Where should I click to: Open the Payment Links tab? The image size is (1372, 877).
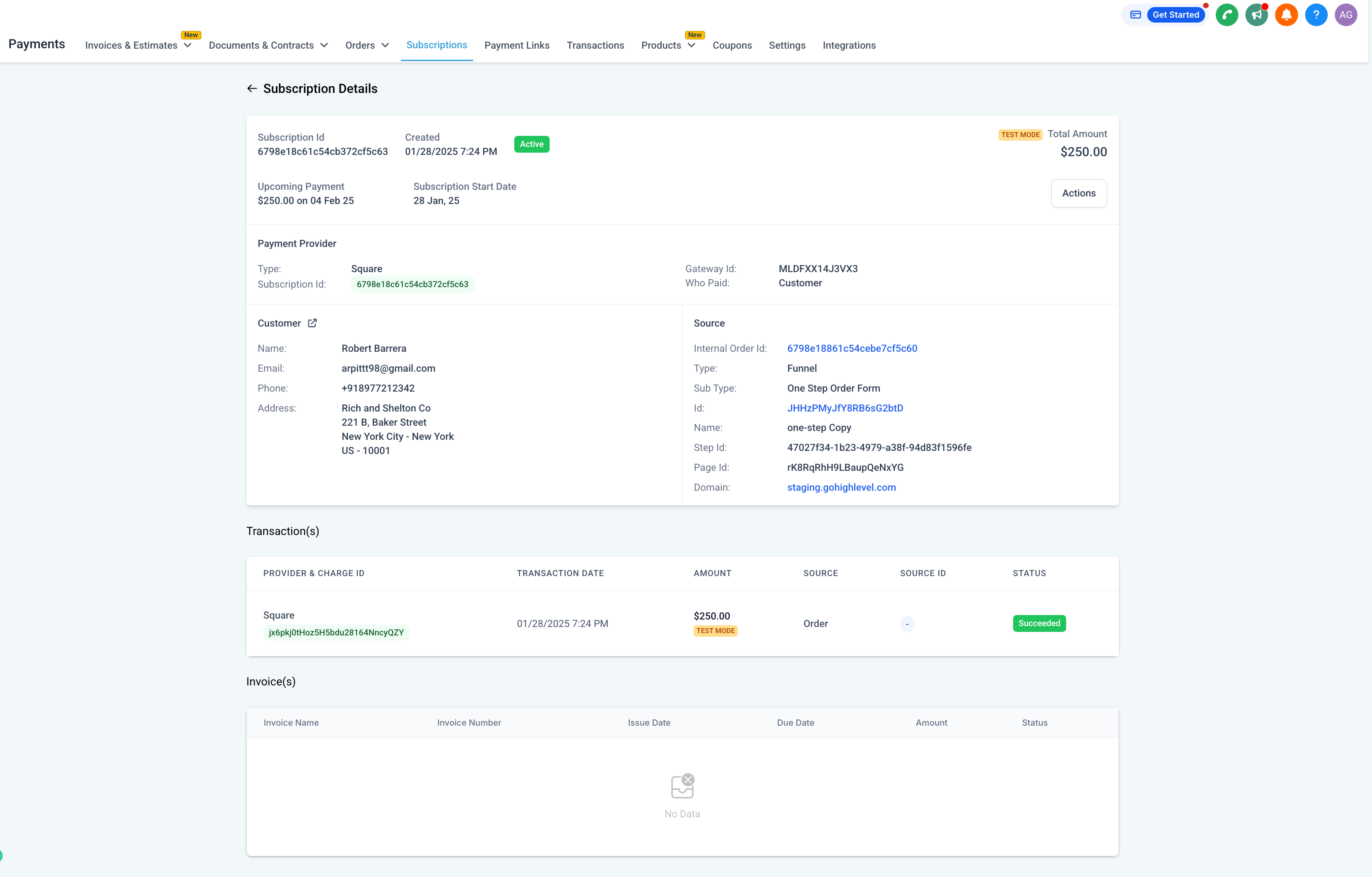516,46
